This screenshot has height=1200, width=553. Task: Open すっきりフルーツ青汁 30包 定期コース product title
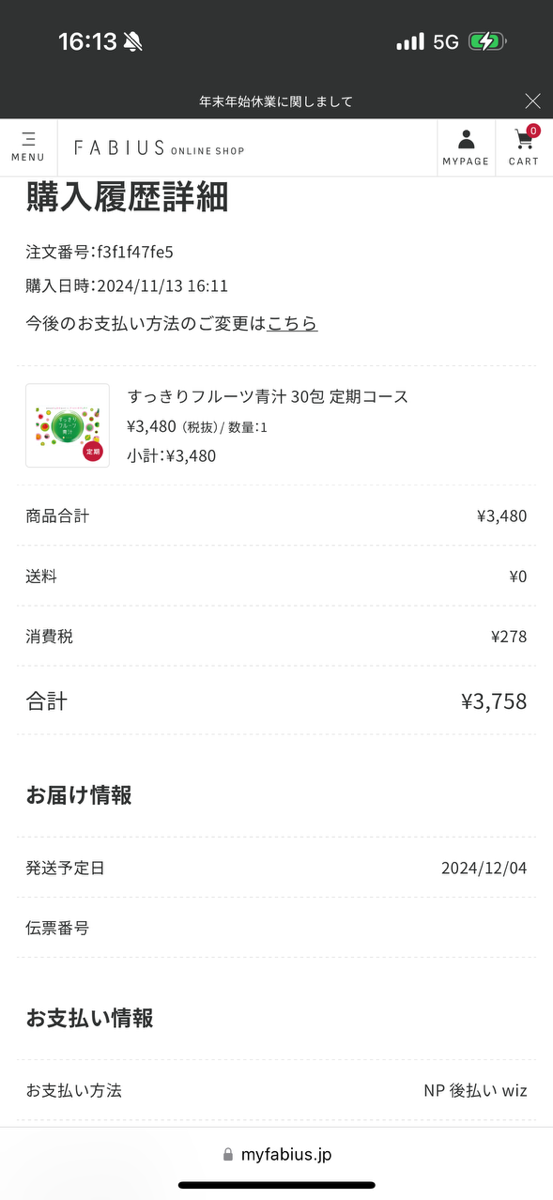point(268,396)
